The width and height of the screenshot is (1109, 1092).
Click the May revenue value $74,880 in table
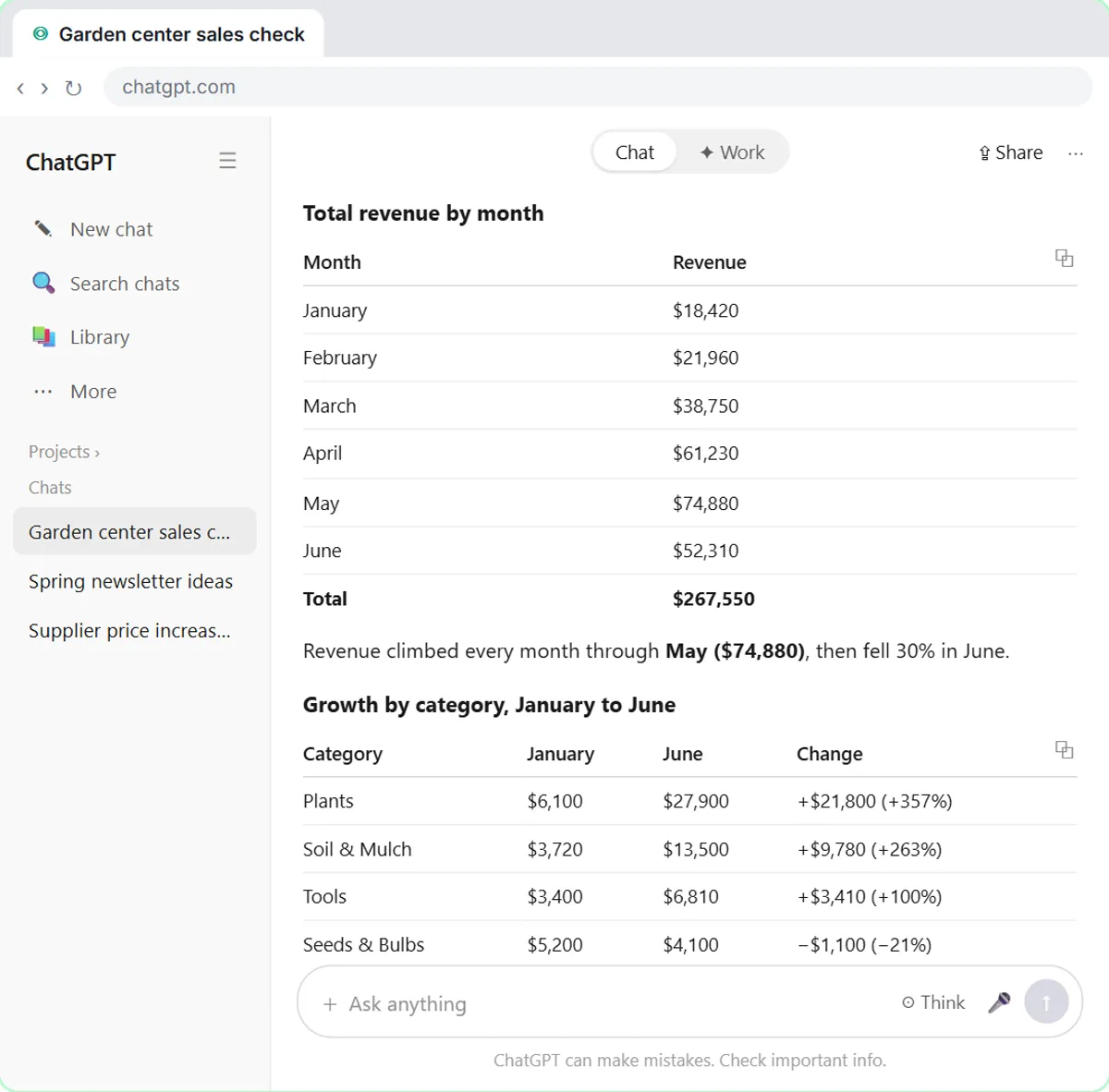click(705, 504)
